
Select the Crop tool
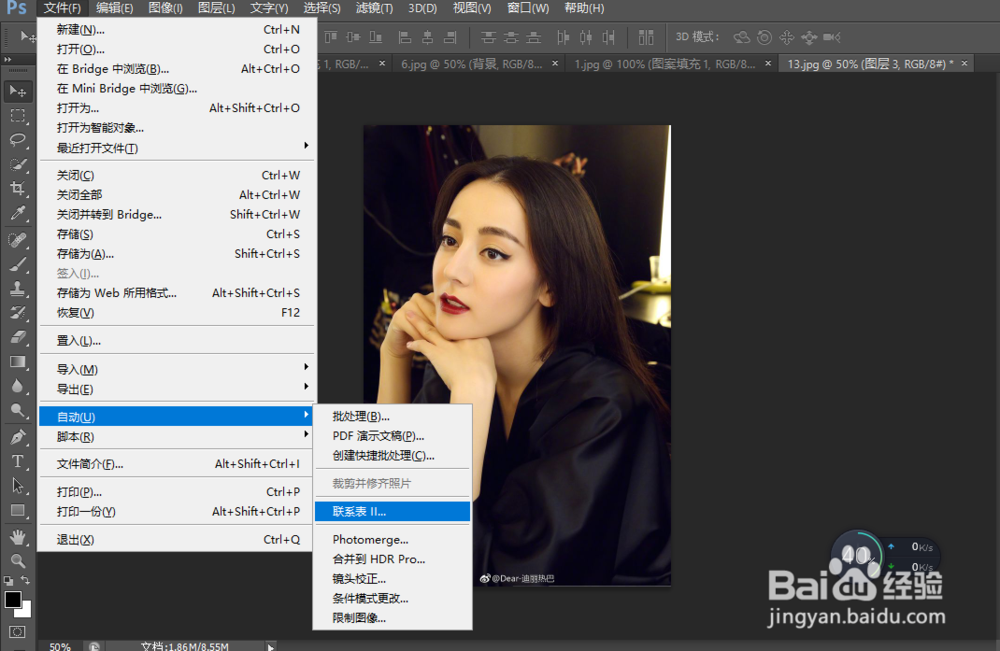click(x=18, y=188)
